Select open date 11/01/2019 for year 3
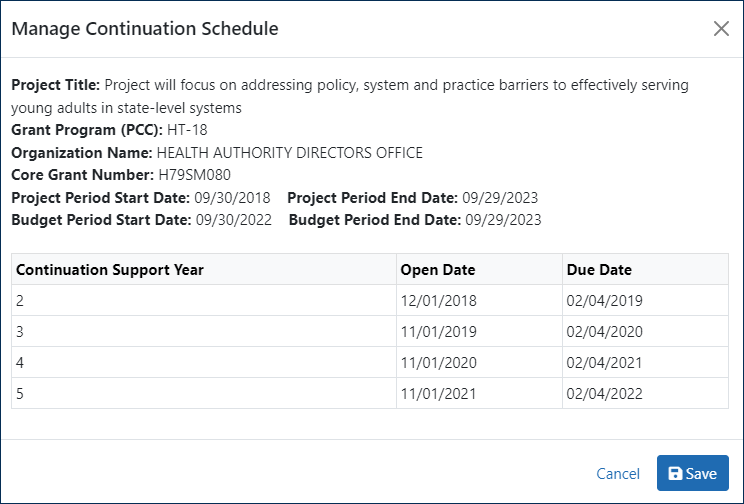Viewport: 744px width, 504px height. pos(479,331)
